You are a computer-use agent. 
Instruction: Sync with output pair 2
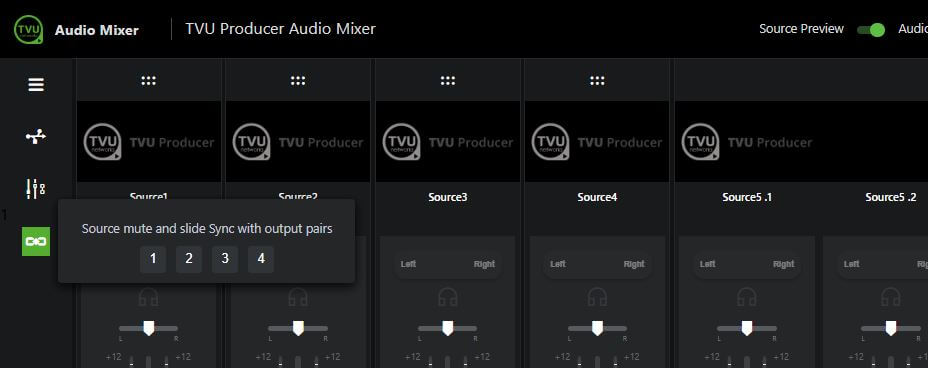tap(189, 259)
